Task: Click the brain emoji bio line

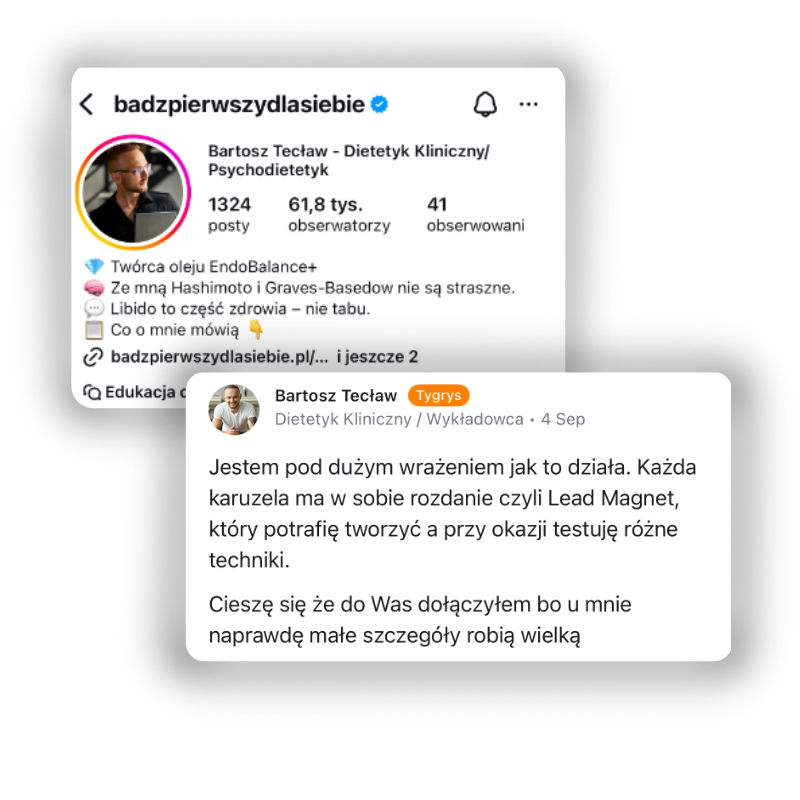Action: point(299,288)
